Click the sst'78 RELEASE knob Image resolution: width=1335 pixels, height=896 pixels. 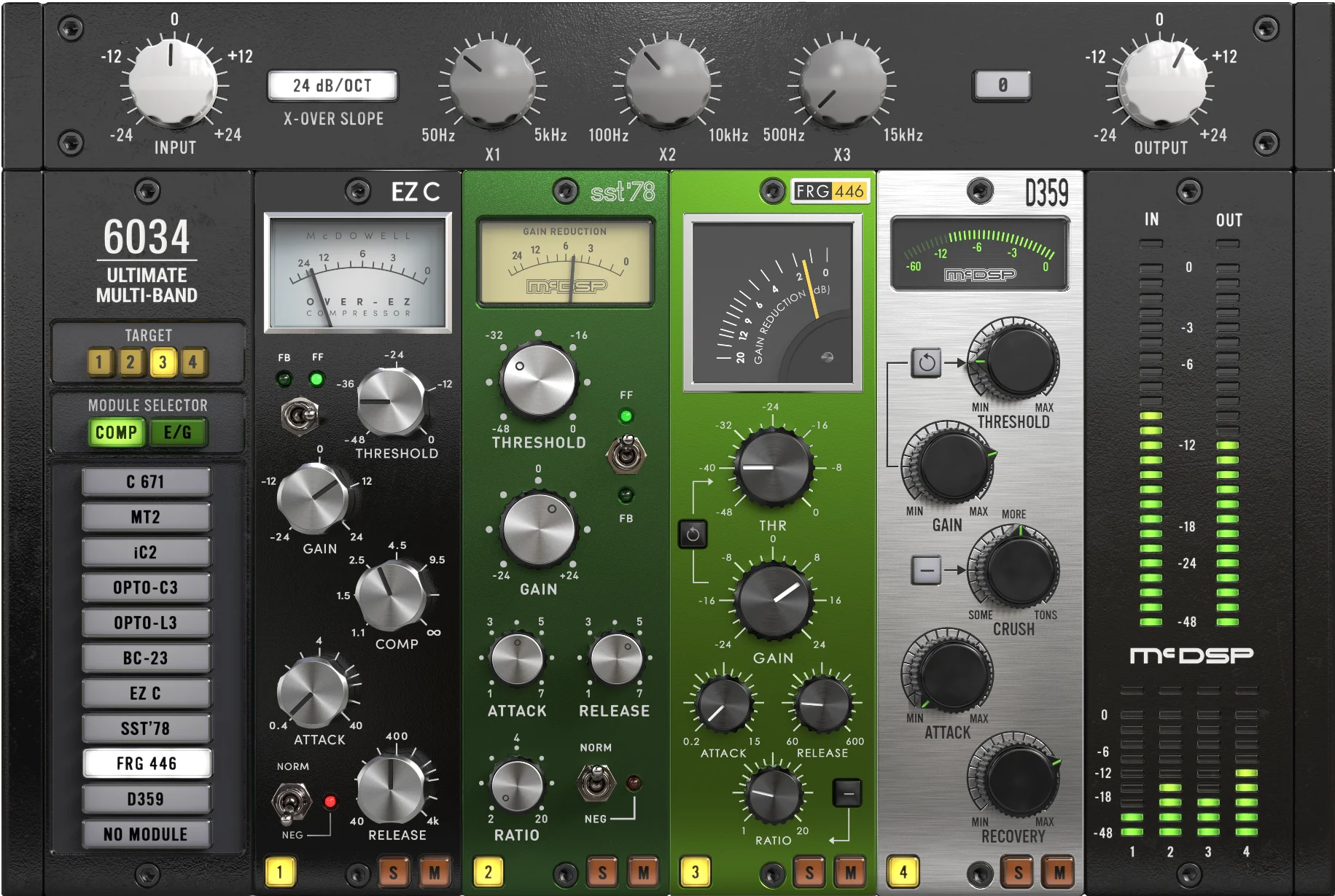[x=616, y=660]
